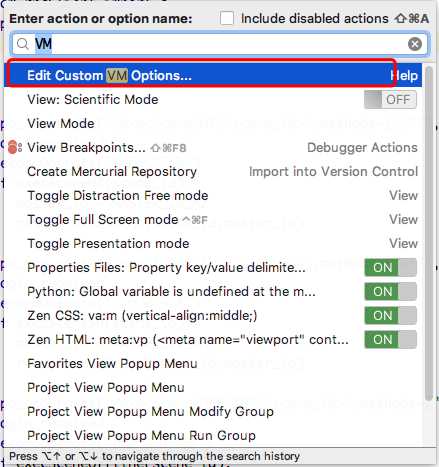
Task: Choose View Mode action
Action: (213, 123)
